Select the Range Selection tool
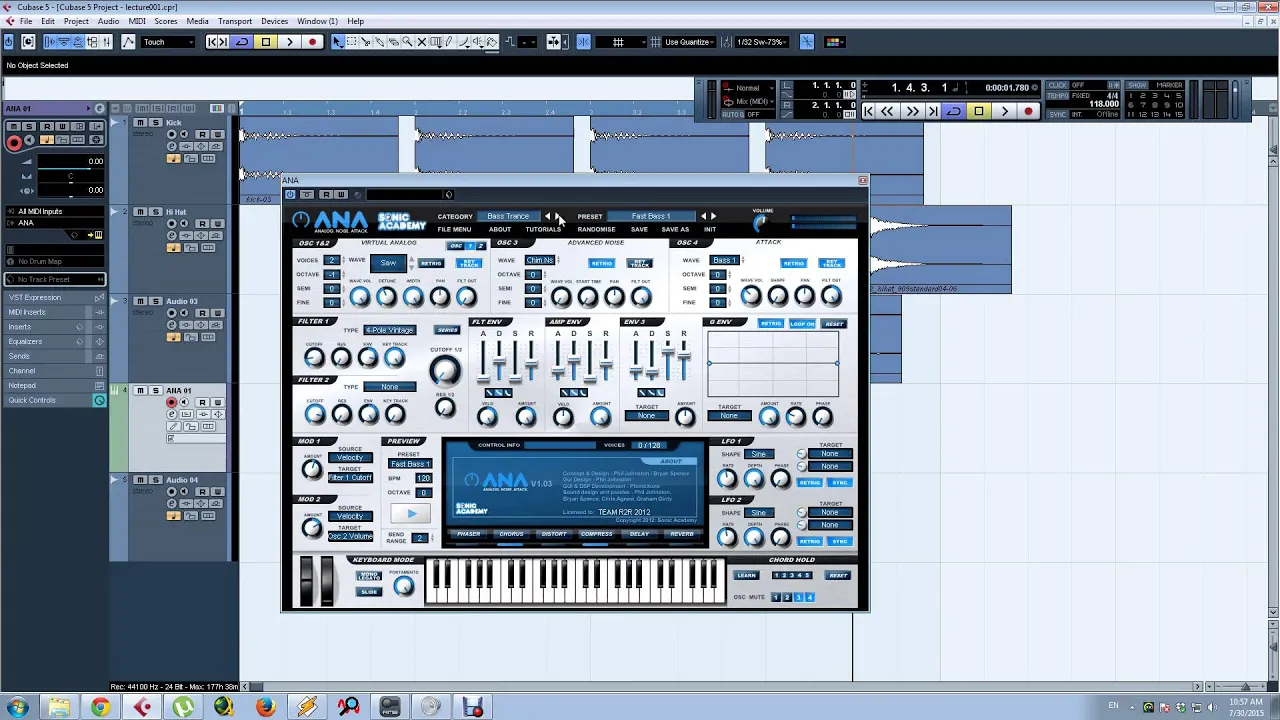Image resolution: width=1280 pixels, height=720 pixels. click(x=352, y=42)
